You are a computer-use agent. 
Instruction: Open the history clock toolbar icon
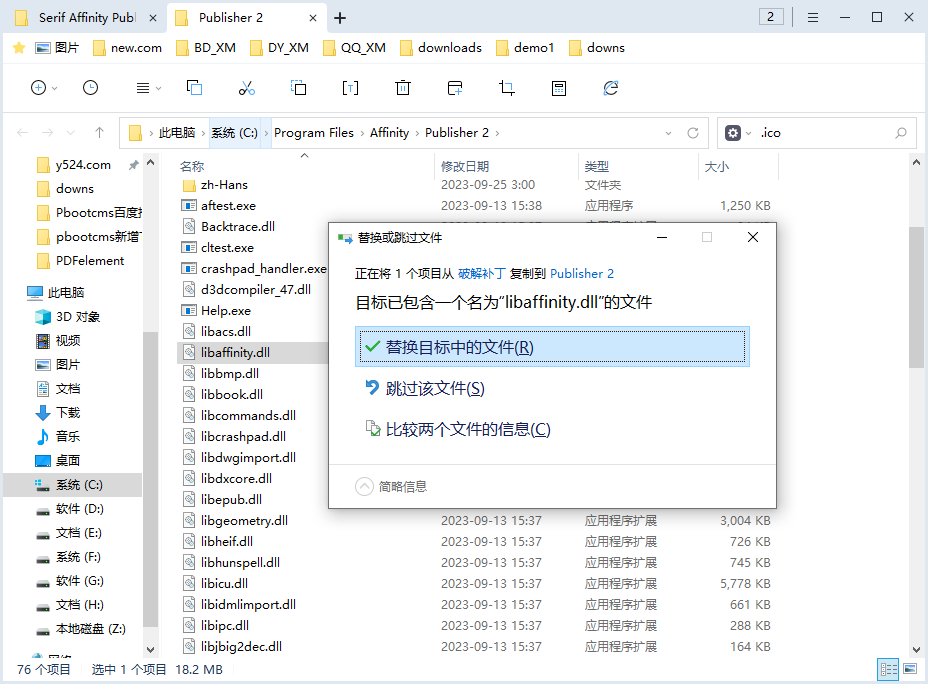90,88
